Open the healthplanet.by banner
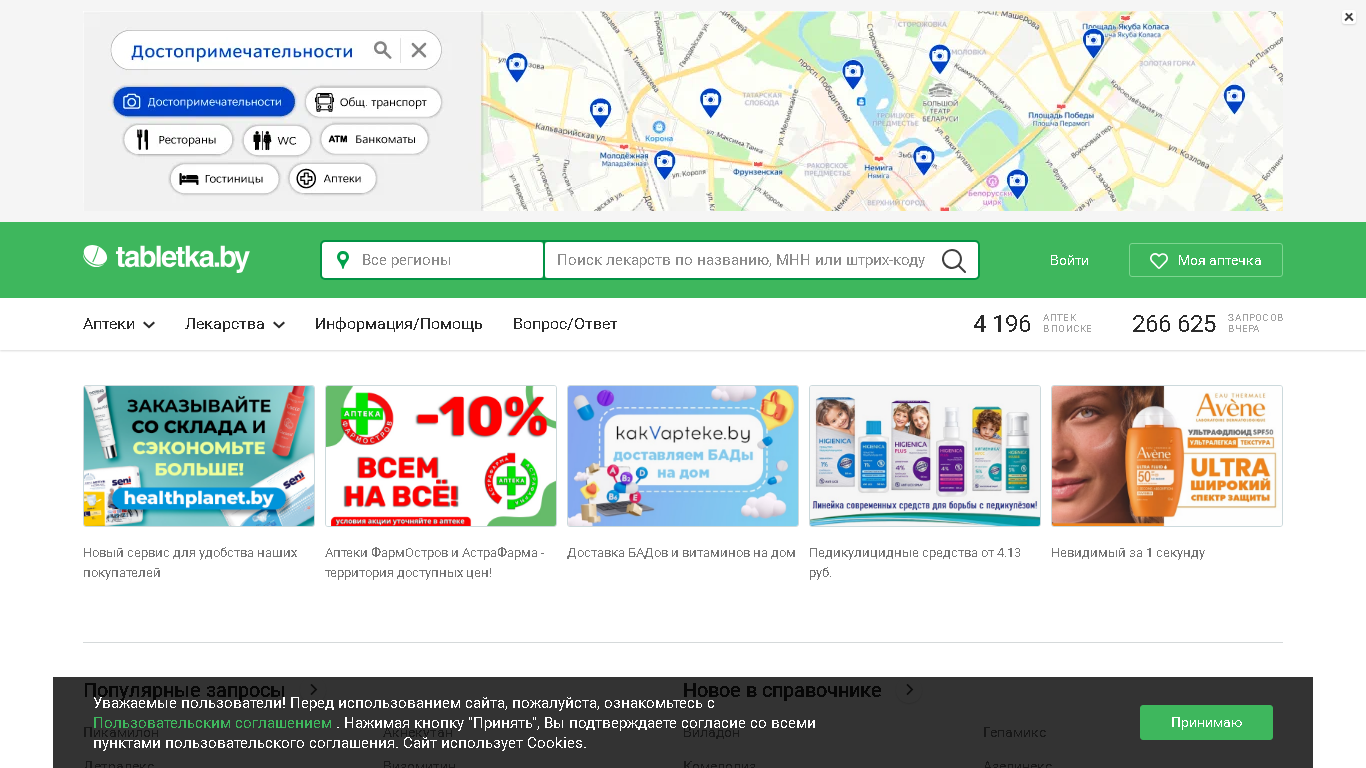 199,456
